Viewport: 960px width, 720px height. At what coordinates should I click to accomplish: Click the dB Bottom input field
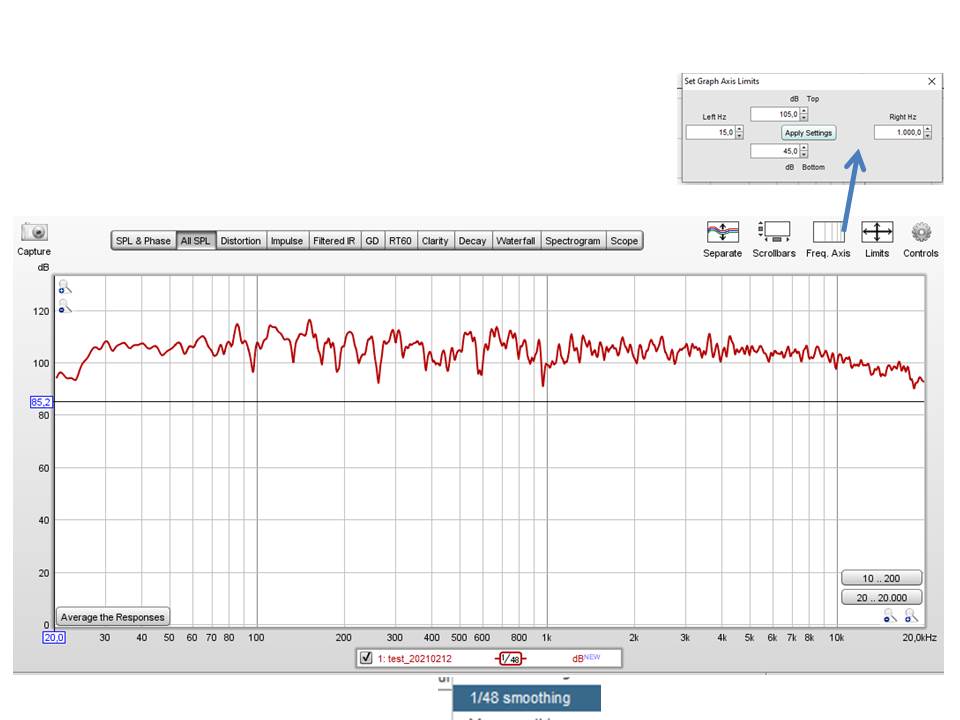[774, 151]
